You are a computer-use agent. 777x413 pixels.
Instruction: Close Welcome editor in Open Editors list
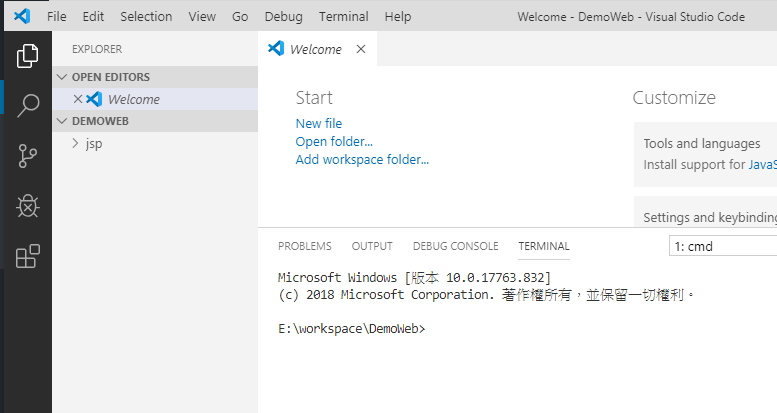[x=78, y=99]
